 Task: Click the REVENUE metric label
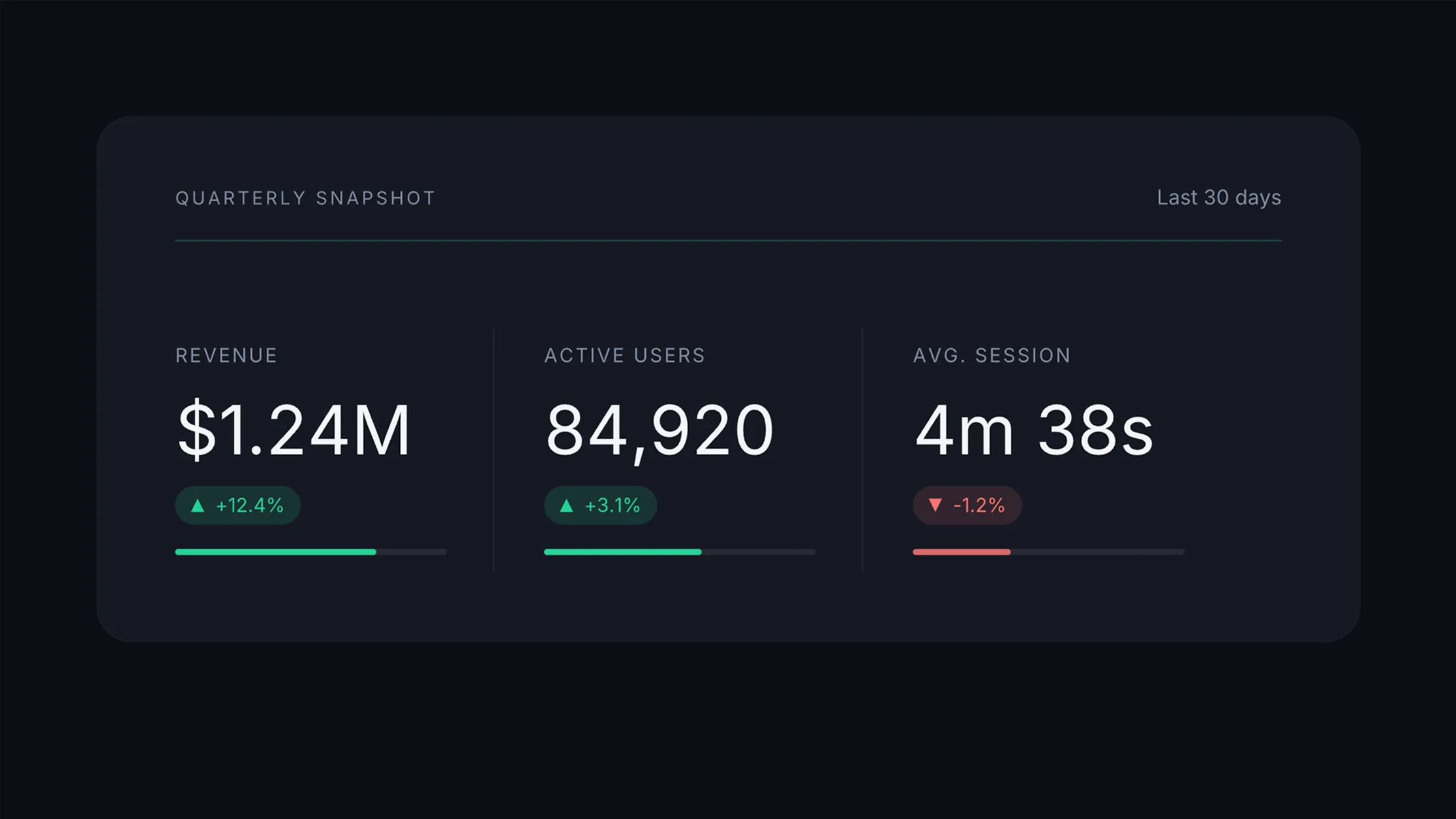[x=226, y=355]
